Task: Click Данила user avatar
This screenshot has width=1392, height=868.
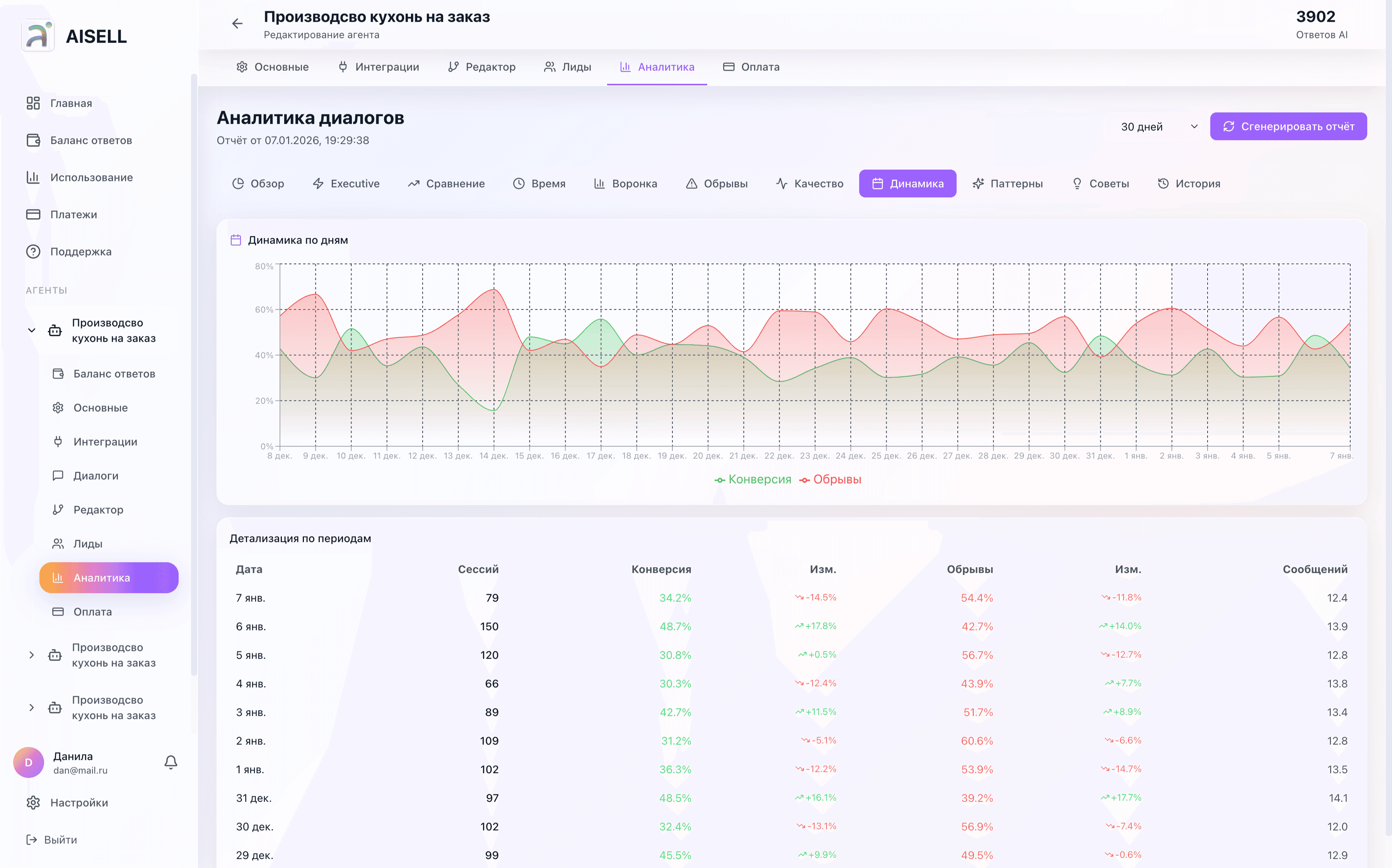Action: [x=29, y=762]
